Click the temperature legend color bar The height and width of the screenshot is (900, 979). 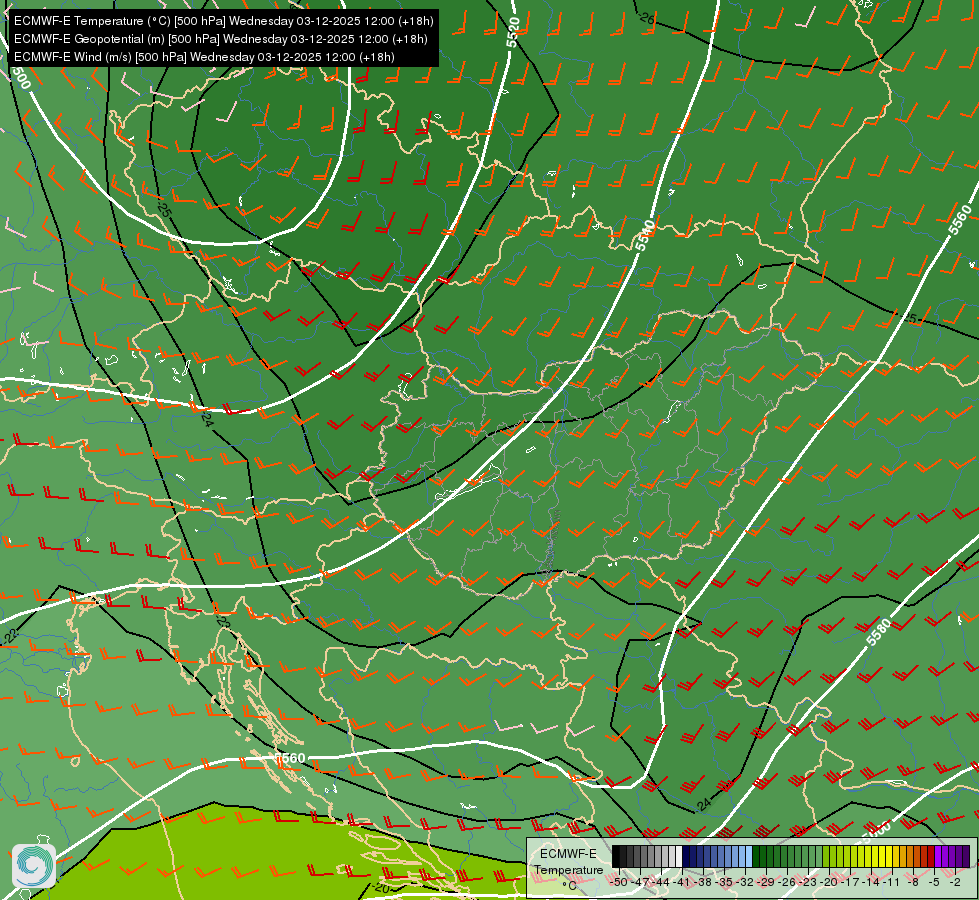(x=791, y=857)
